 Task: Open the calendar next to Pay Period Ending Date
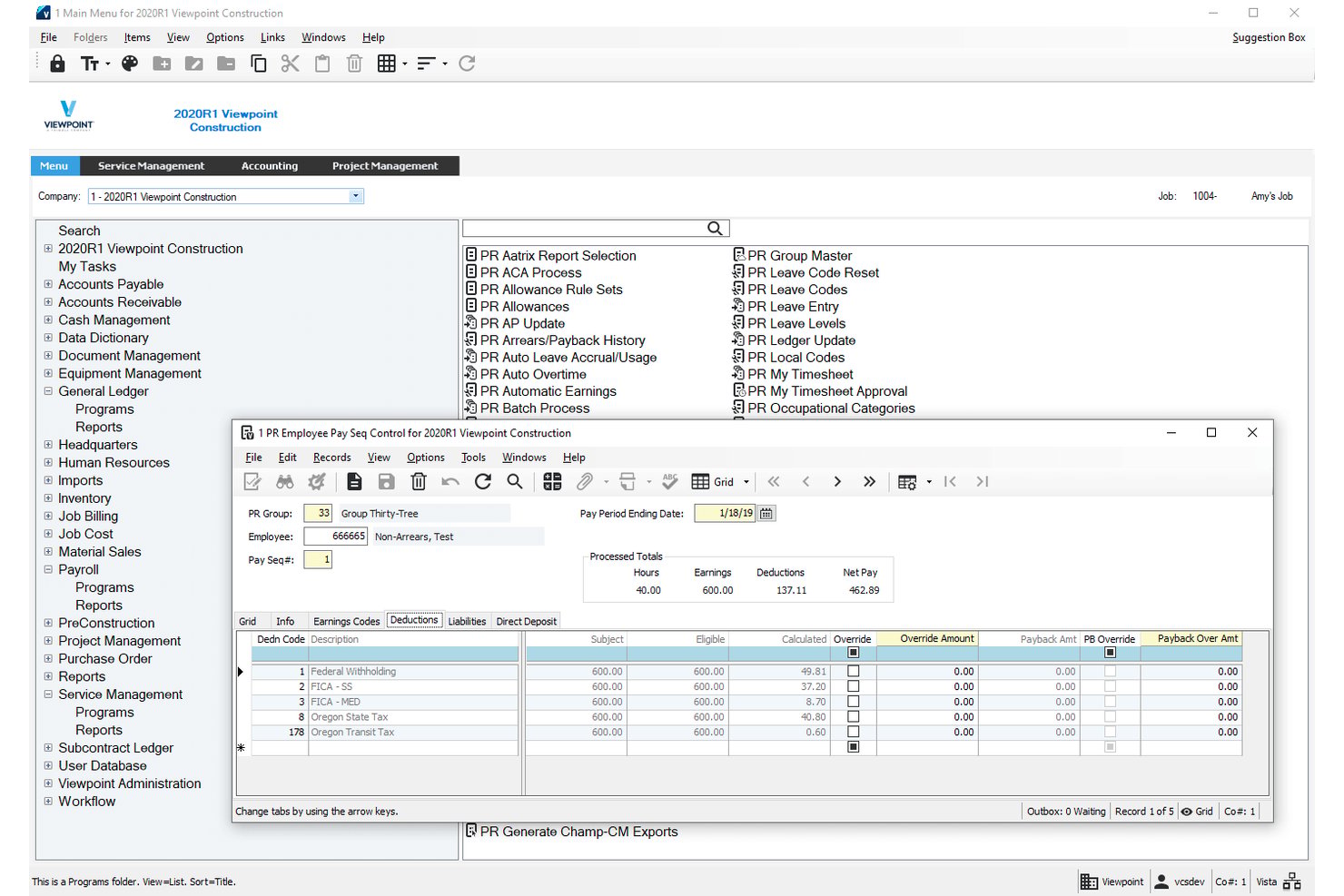tap(766, 514)
